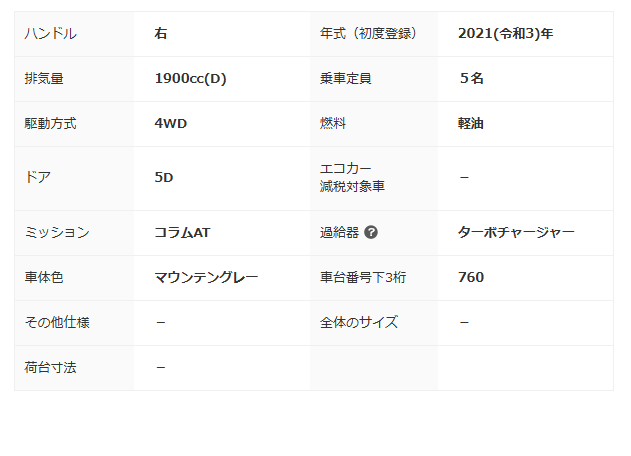This screenshot has width=631, height=456.
Task: Select the handle value 右
Action: (x=161, y=34)
